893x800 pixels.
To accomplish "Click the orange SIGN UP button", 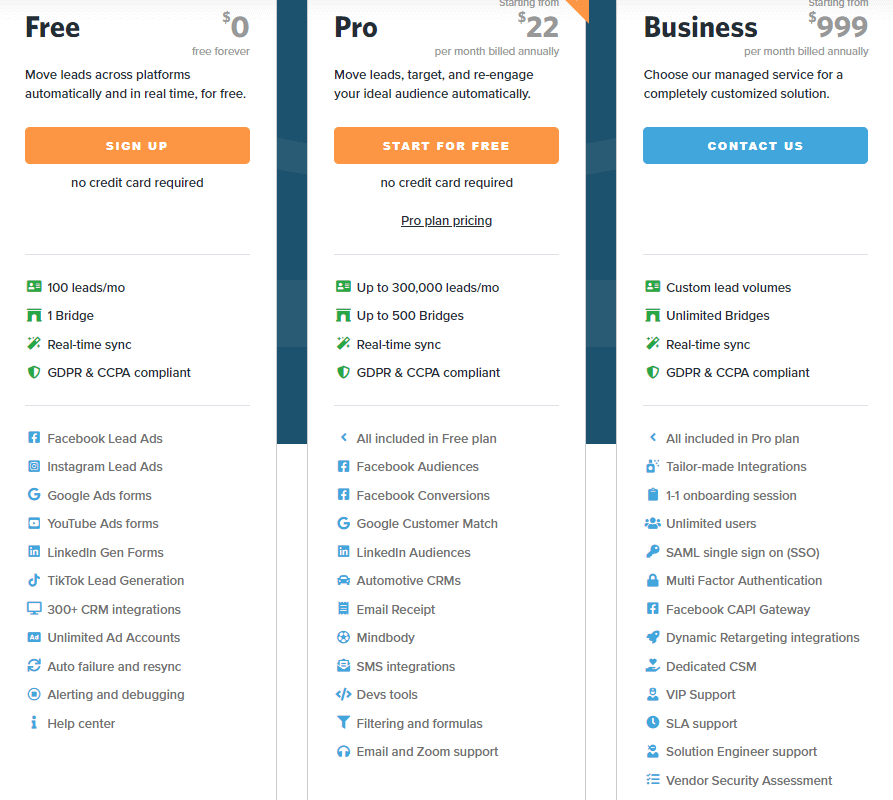I will (x=137, y=146).
